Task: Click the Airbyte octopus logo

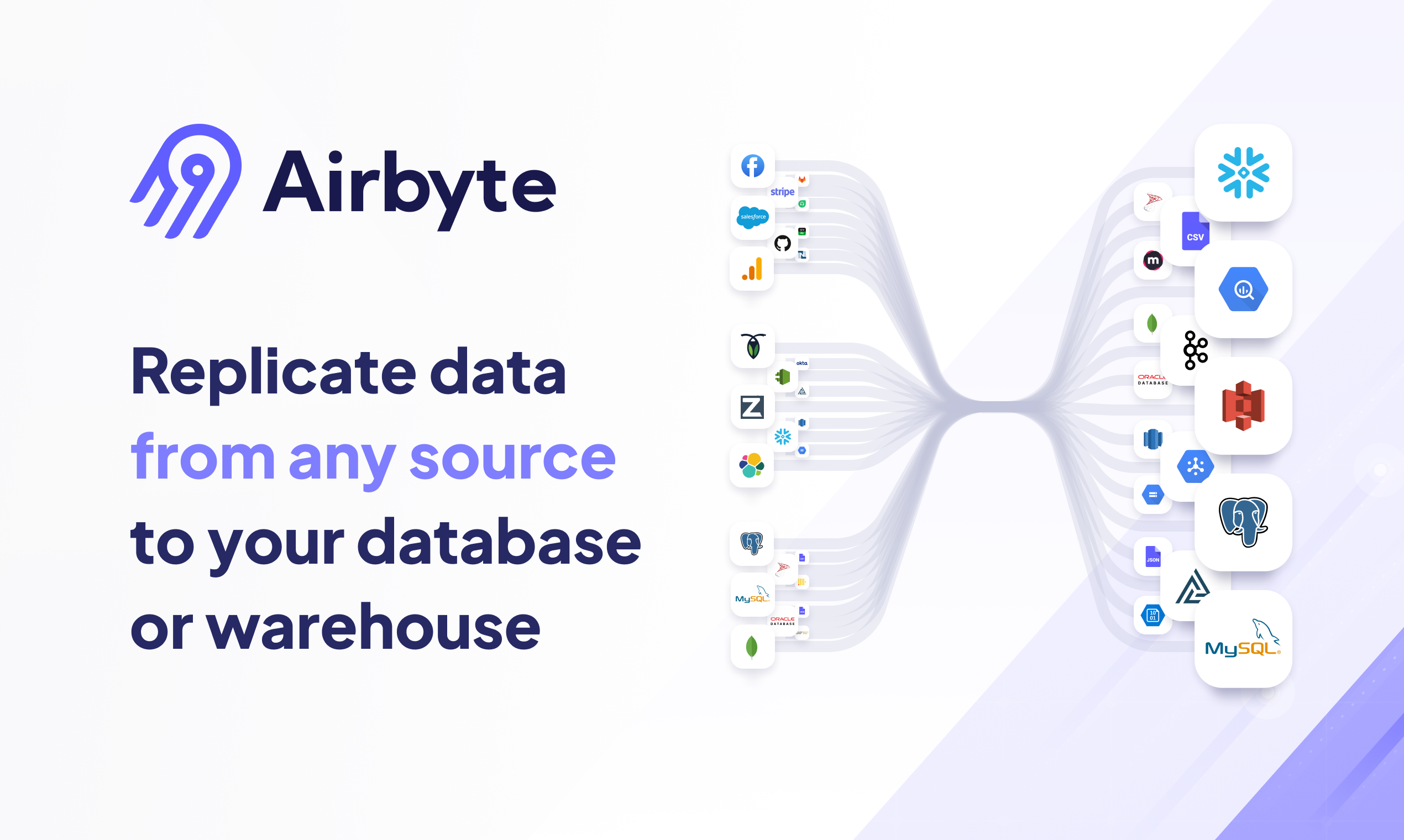Action: click(x=187, y=181)
